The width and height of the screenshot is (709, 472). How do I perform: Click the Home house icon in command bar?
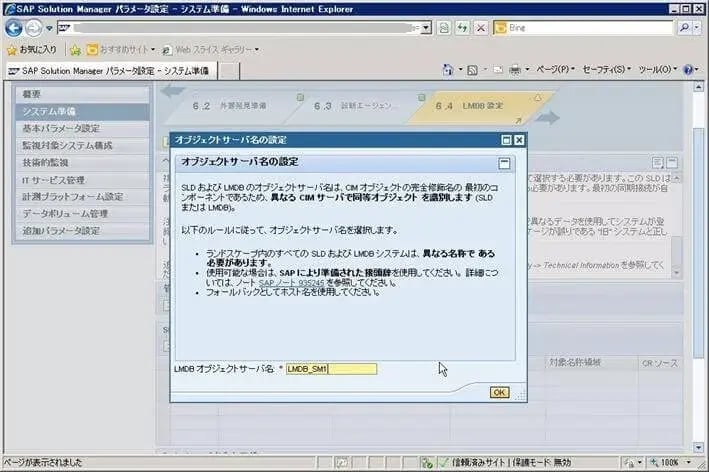pyautogui.click(x=448, y=70)
